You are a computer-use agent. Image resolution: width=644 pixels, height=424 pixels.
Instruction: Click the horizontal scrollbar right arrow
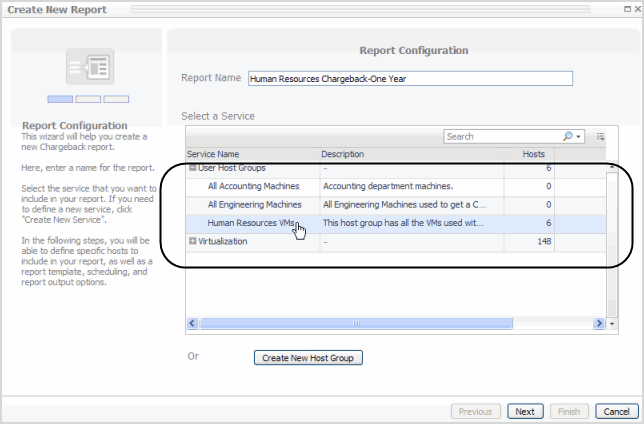(x=599, y=323)
